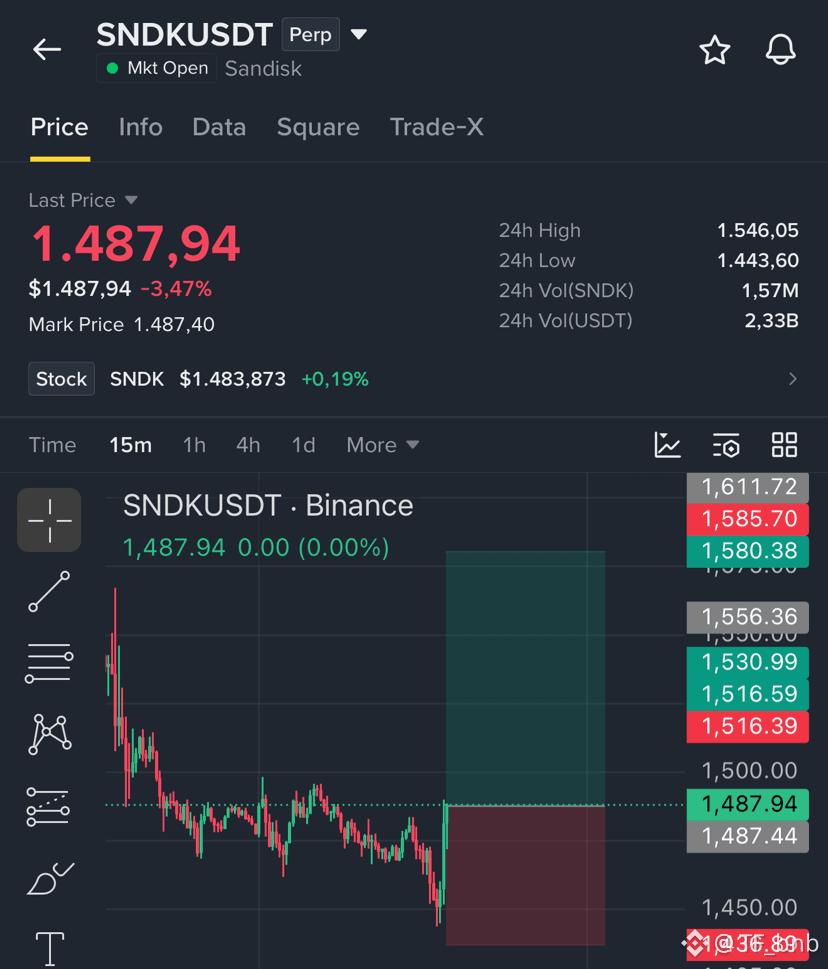Open chart settings list-gear icon

[x=726, y=445]
